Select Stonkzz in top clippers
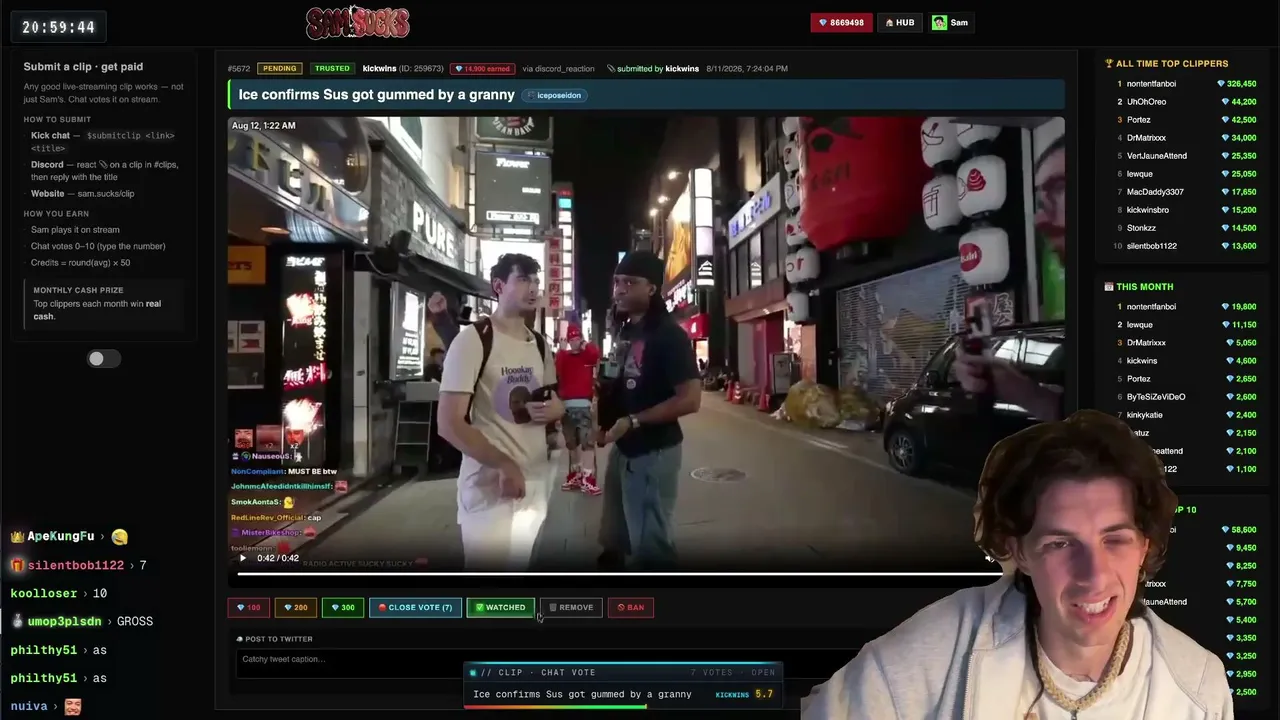The width and height of the screenshot is (1280, 720). tap(1141, 228)
